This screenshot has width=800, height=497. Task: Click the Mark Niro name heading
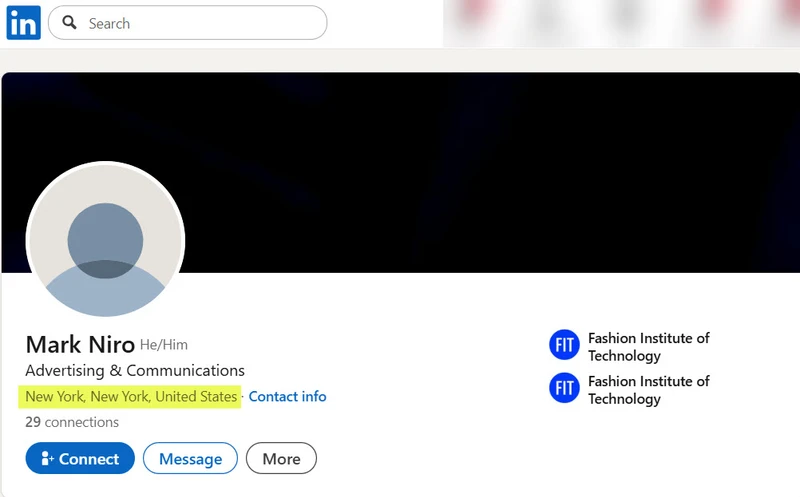pyautogui.click(x=80, y=345)
